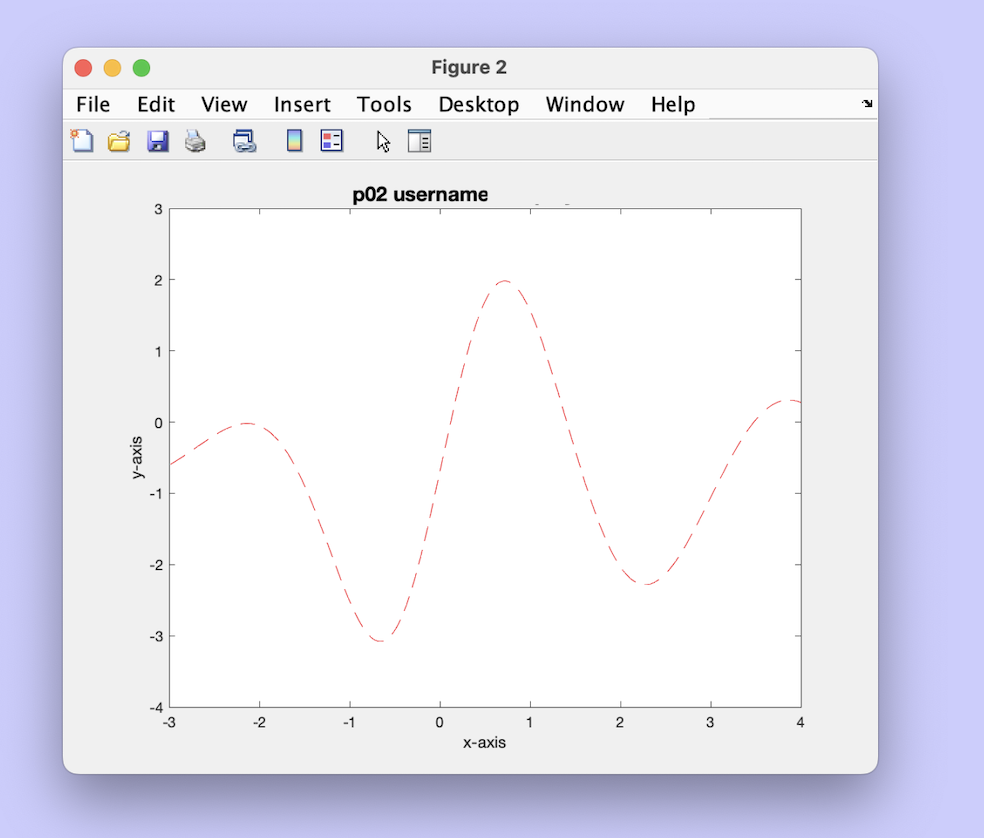Create a new figure
Viewport: 984px width, 838px height.
pyautogui.click(x=81, y=141)
